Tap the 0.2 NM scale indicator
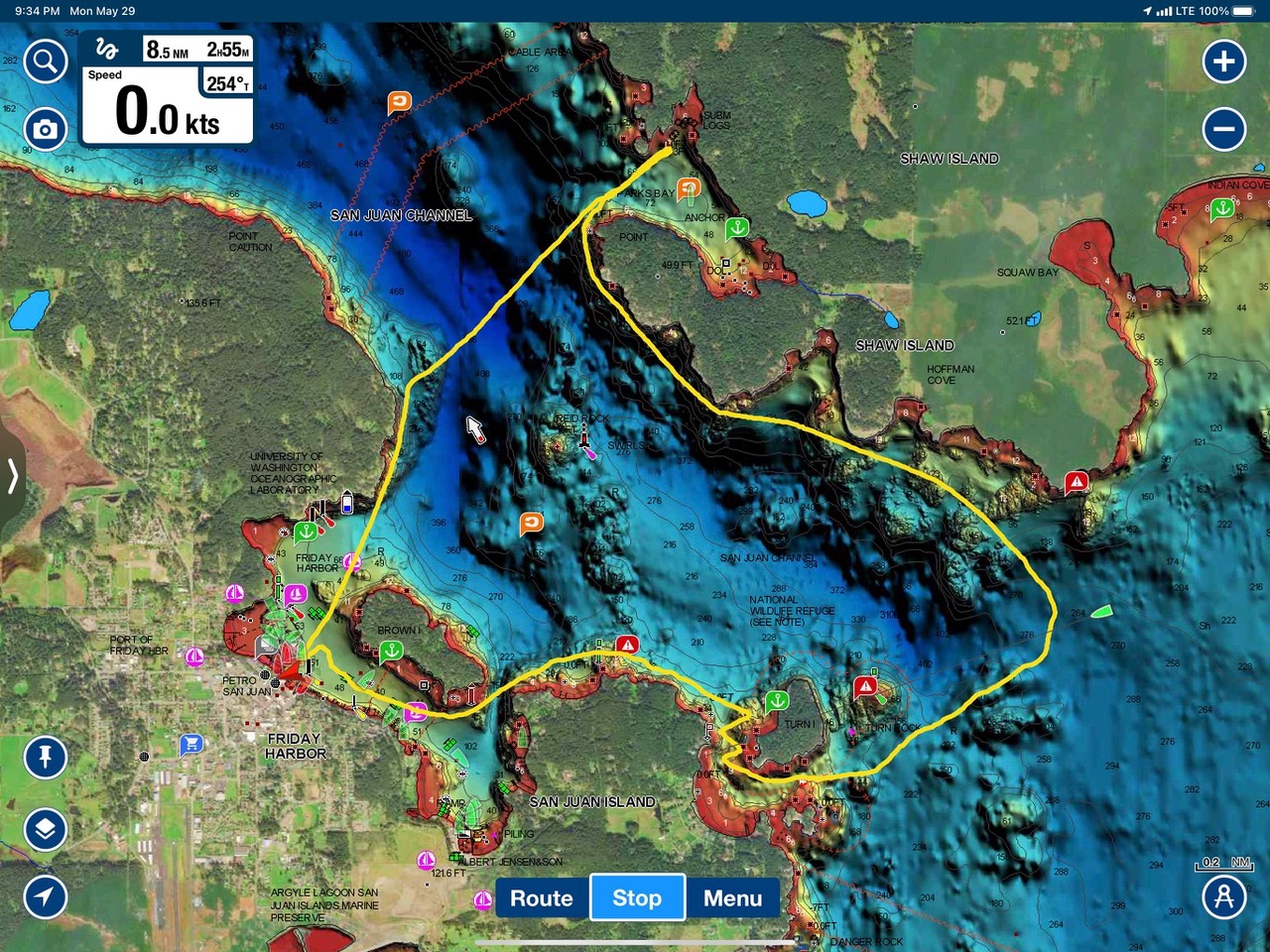The image size is (1270, 952). click(x=1225, y=864)
